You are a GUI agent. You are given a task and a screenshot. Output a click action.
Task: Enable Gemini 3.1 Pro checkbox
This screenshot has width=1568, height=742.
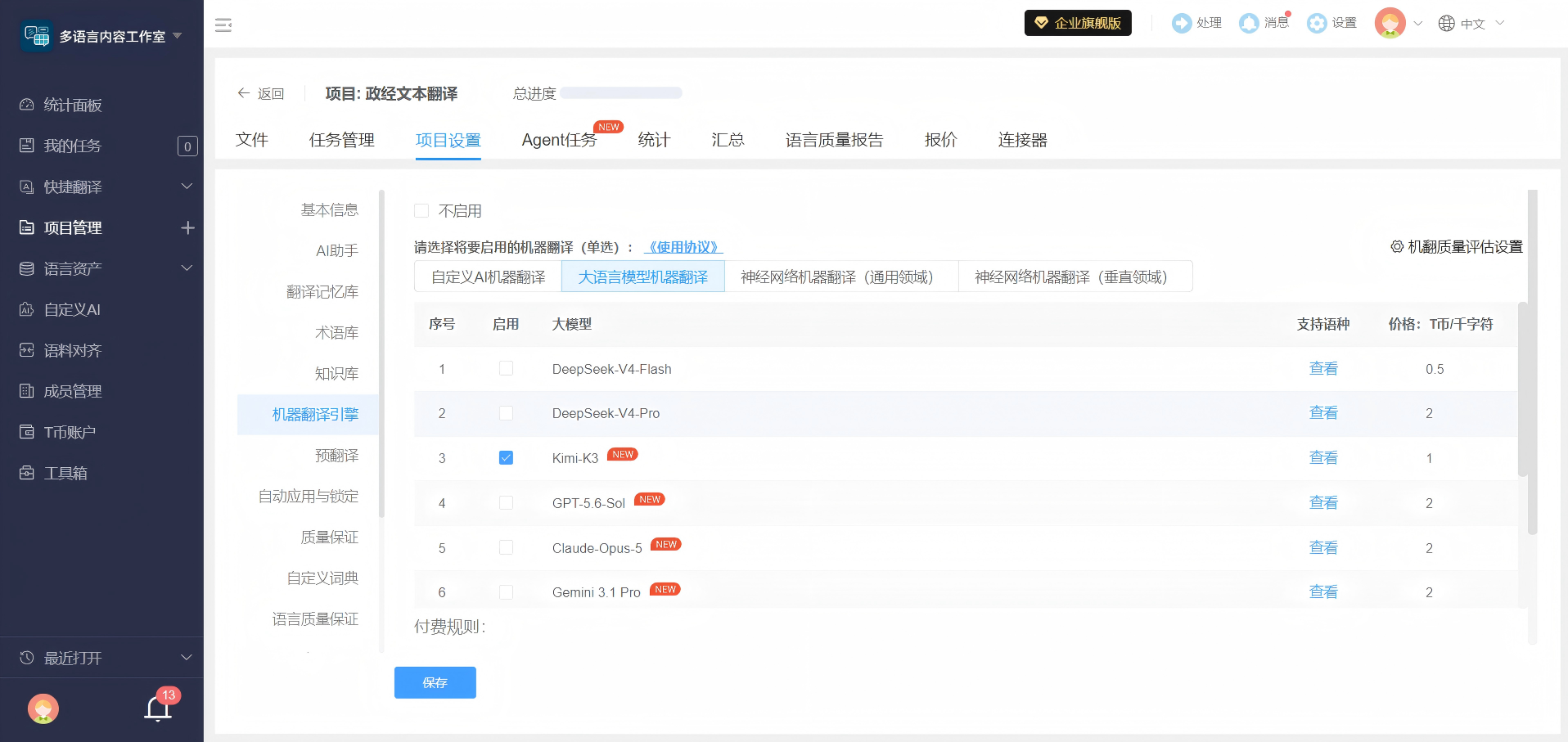(506, 592)
